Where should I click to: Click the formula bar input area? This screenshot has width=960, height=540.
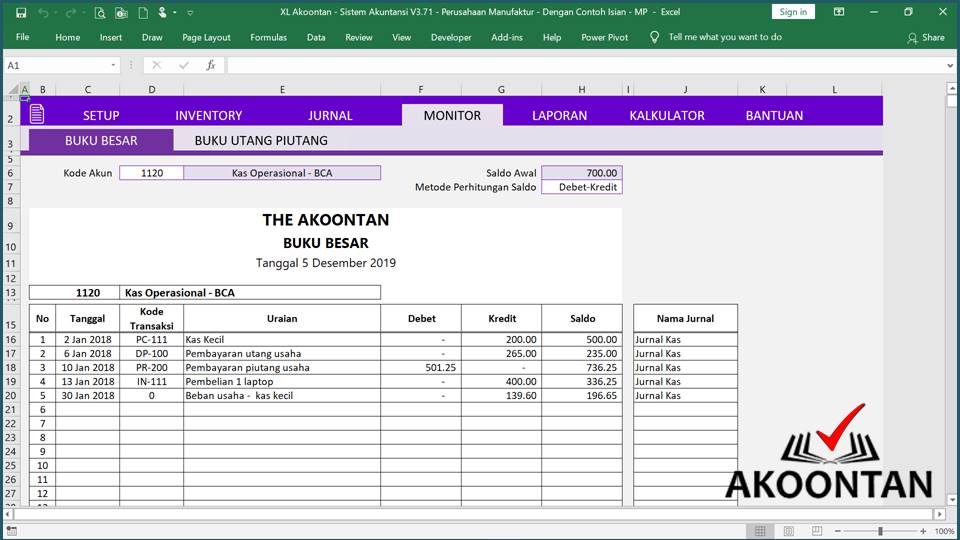pyautogui.click(x=585, y=65)
